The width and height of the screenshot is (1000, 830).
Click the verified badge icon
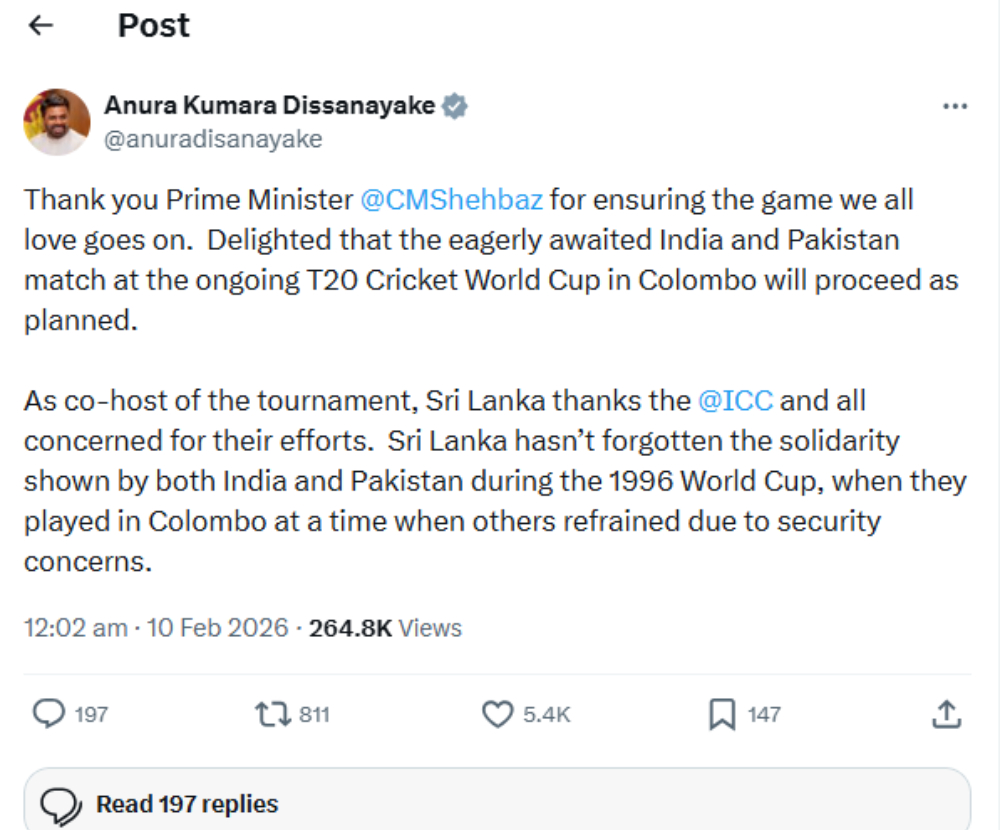point(456,106)
